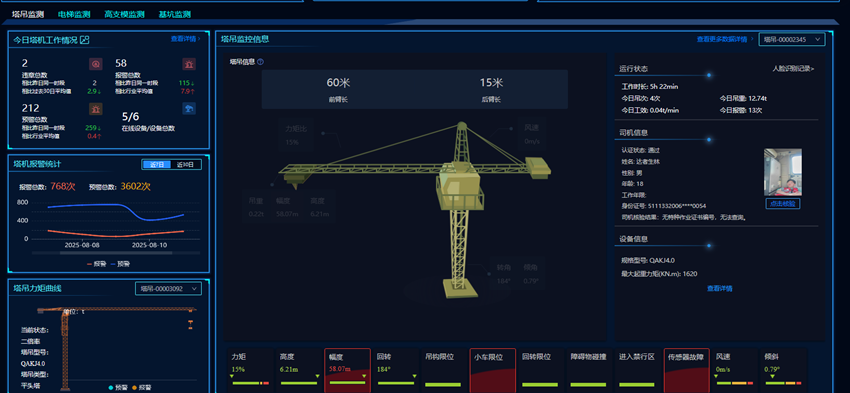Click the help icon next to 塔吊信息
Image resolution: width=850 pixels, height=393 pixels.
click(261, 62)
